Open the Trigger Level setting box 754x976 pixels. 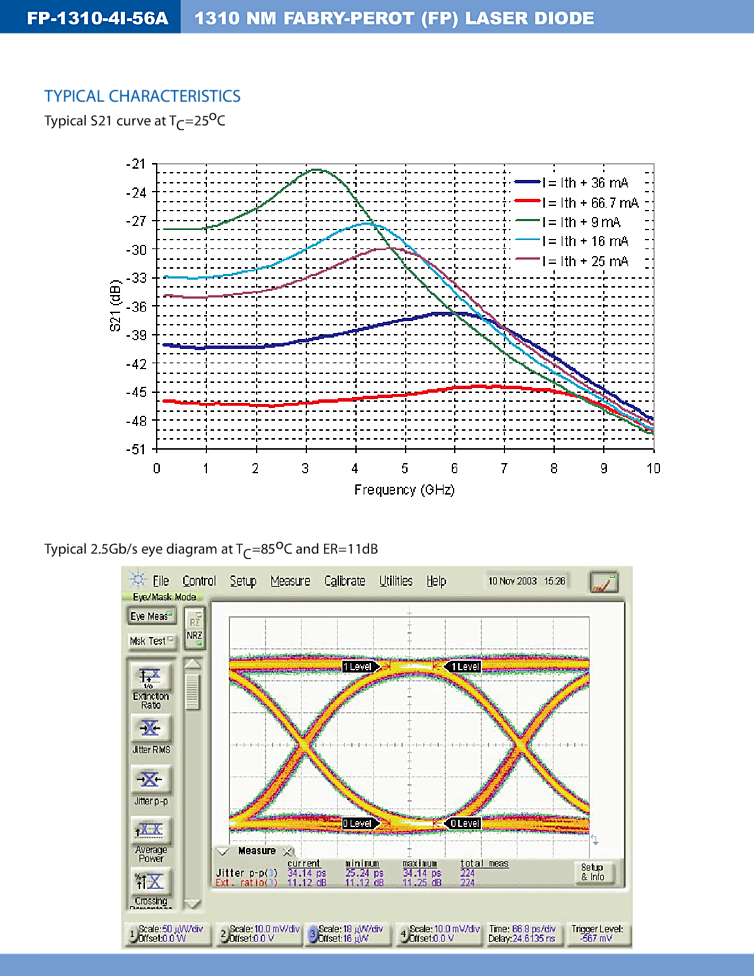pos(598,935)
